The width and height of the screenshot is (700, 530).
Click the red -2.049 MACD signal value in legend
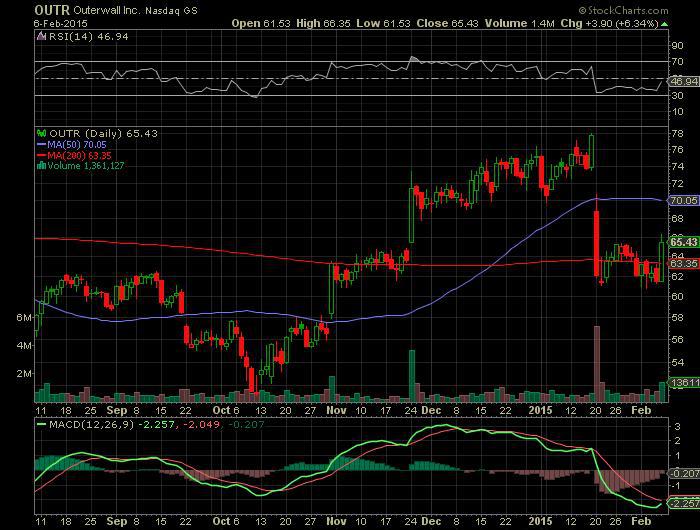[200, 424]
